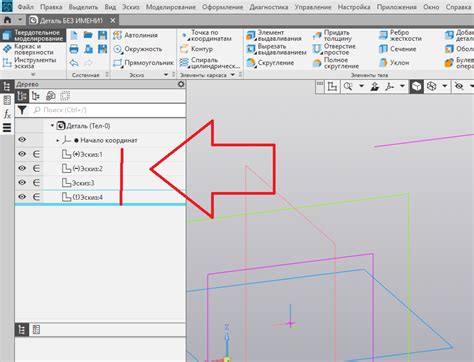The image size is (474, 362).
Task: Click the Ребро жесткости rib tool
Action: pos(400,35)
